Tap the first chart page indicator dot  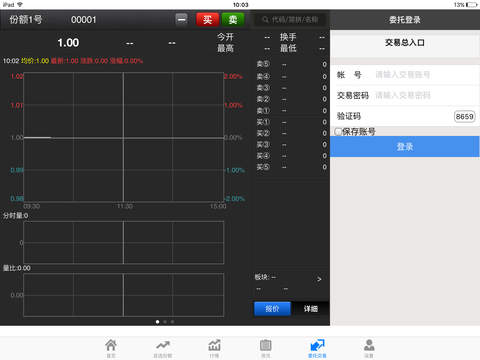tap(157, 322)
